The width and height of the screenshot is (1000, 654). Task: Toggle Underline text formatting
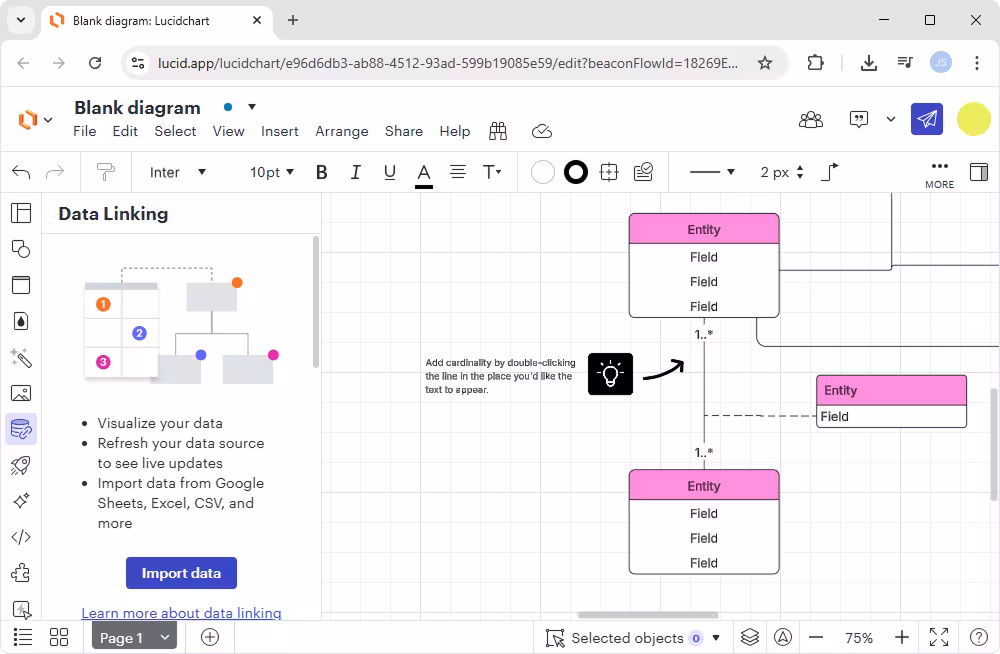[x=390, y=172]
